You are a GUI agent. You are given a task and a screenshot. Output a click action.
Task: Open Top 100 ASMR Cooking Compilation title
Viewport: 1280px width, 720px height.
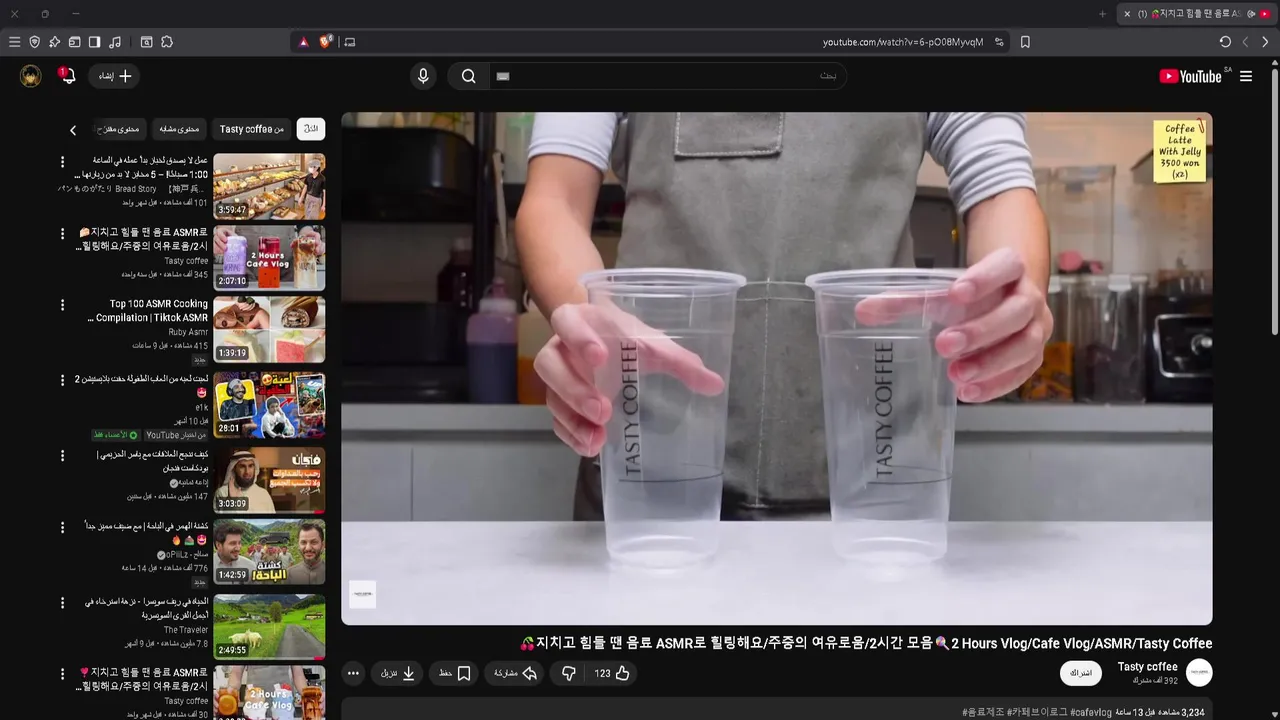click(x=148, y=311)
